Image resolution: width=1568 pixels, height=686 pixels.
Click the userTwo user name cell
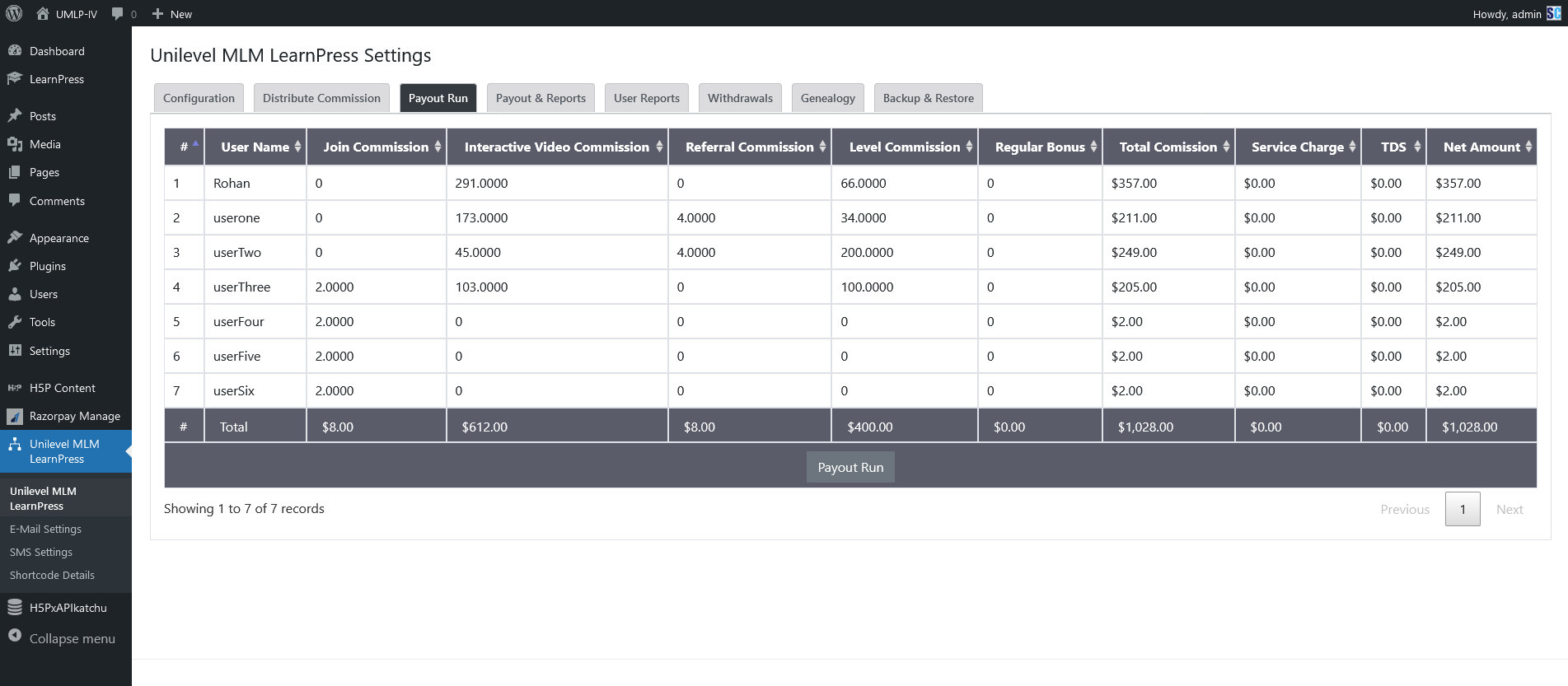tap(255, 252)
